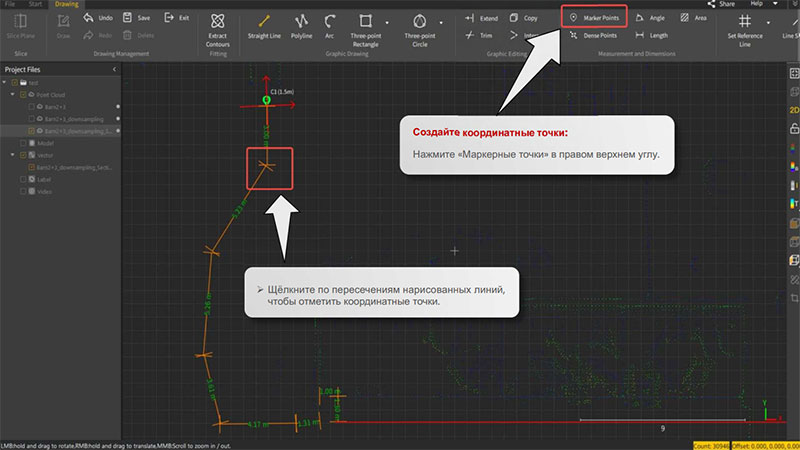
Task: Select the Angle measurement tool
Action: pos(650,18)
